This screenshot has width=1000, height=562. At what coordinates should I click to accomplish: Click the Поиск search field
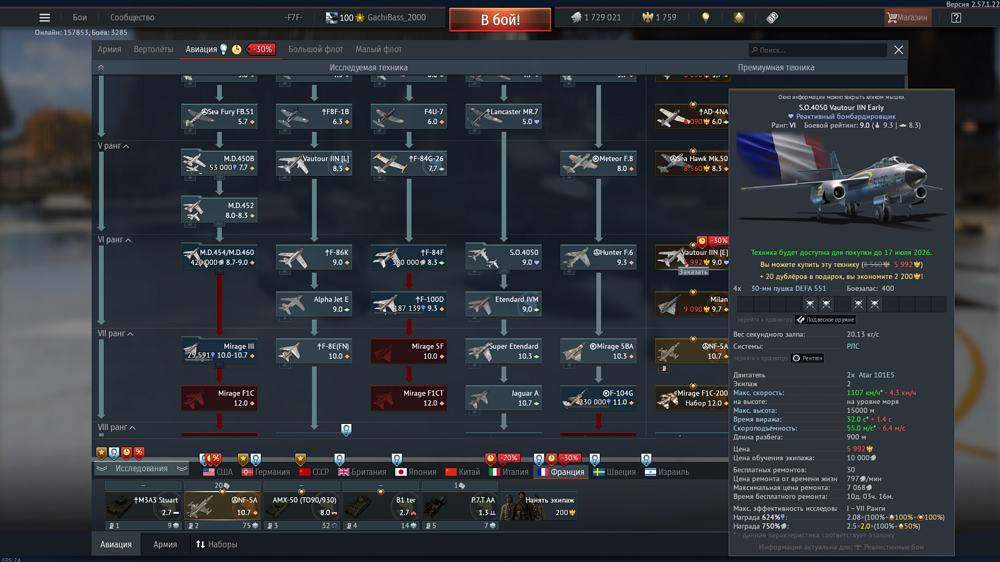click(818, 50)
